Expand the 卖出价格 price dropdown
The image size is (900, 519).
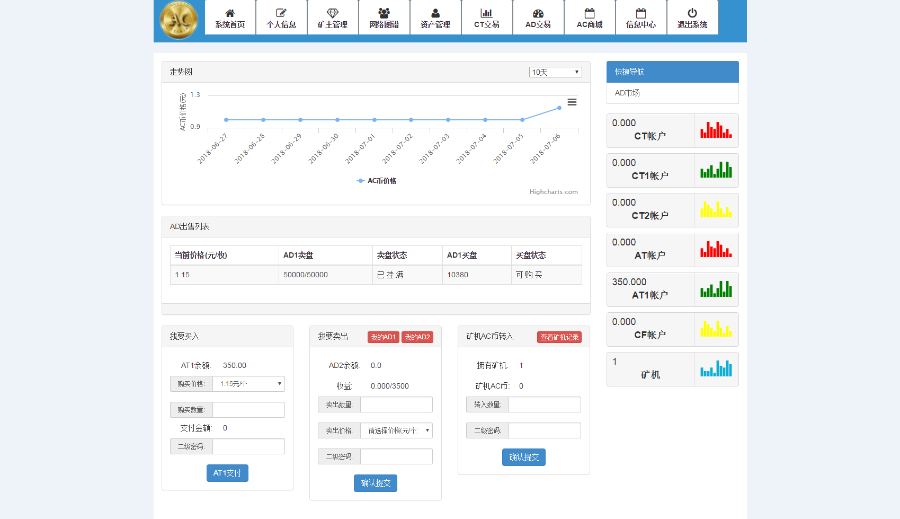pyautogui.click(x=397, y=431)
